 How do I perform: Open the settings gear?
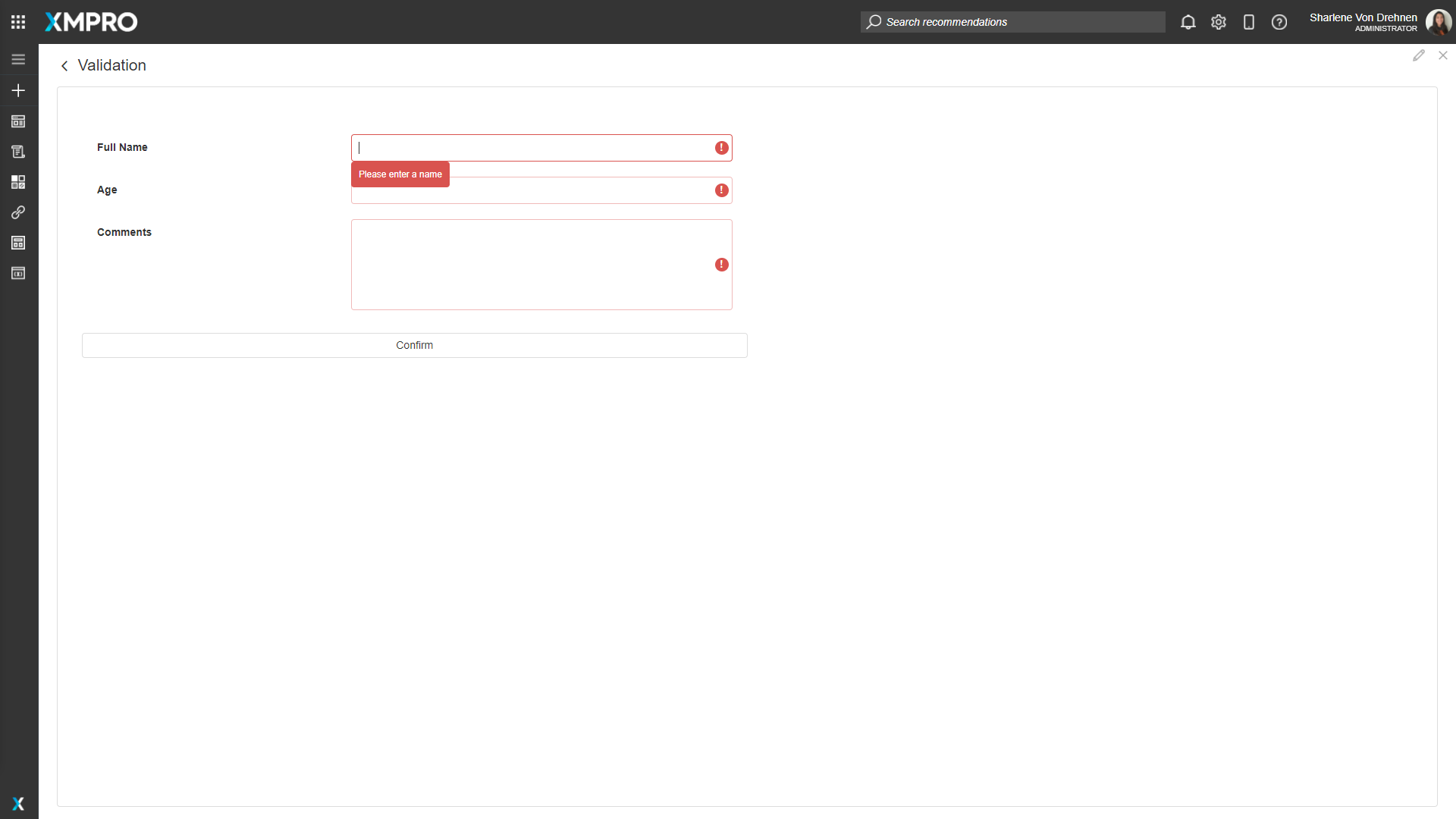[1218, 22]
